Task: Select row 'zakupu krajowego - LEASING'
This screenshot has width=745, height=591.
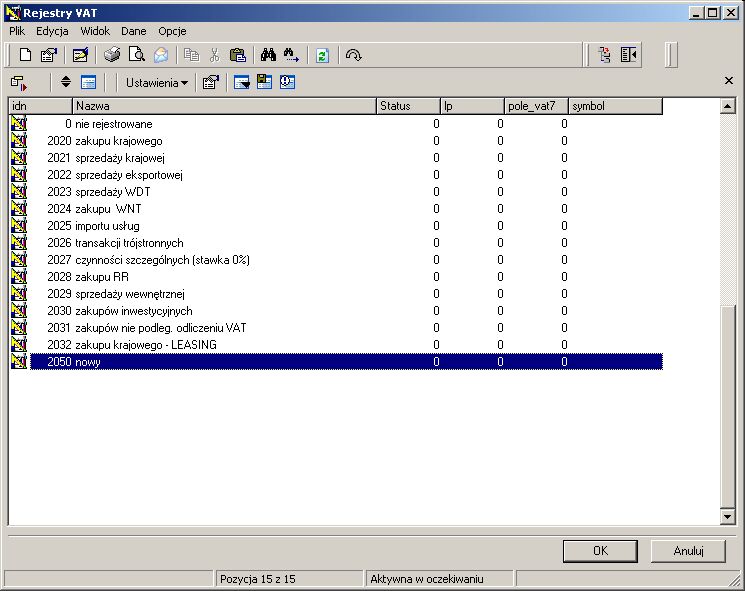Action: point(335,345)
